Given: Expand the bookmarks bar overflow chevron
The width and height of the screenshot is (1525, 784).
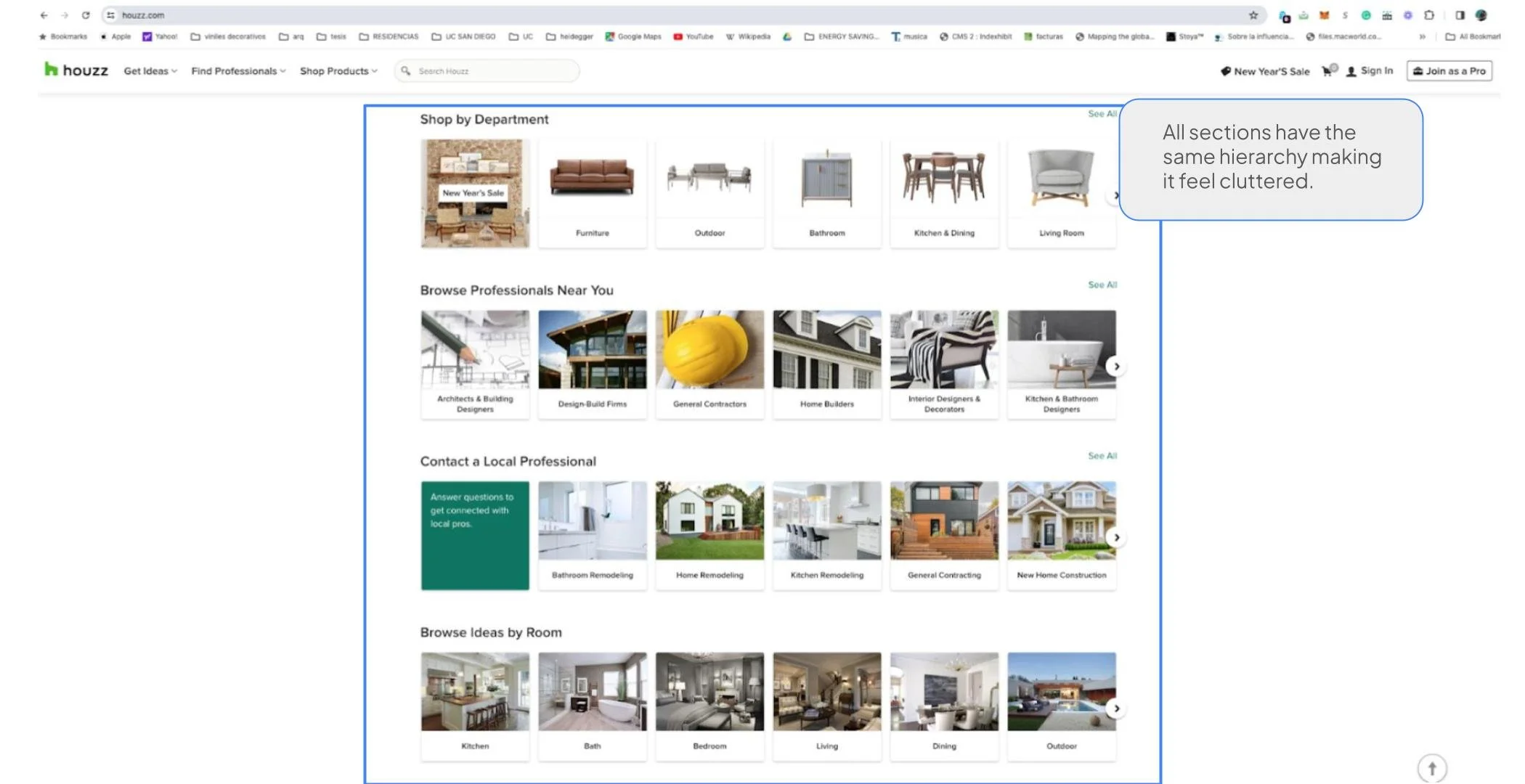Looking at the screenshot, I should click(1422, 36).
